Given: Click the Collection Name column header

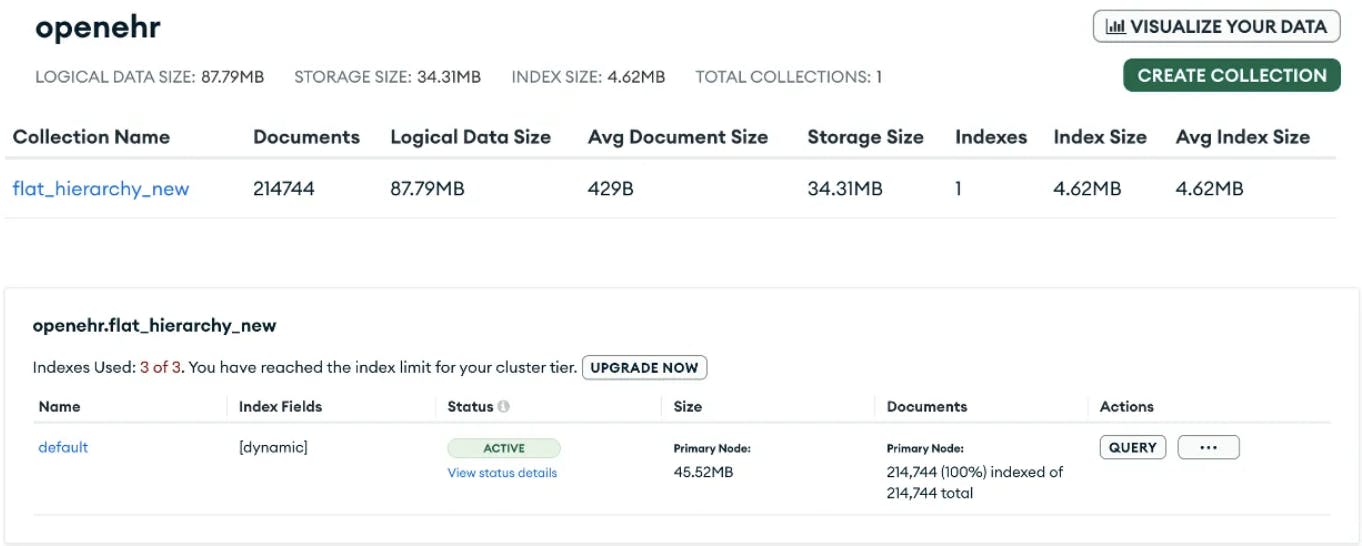Looking at the screenshot, I should pos(91,137).
